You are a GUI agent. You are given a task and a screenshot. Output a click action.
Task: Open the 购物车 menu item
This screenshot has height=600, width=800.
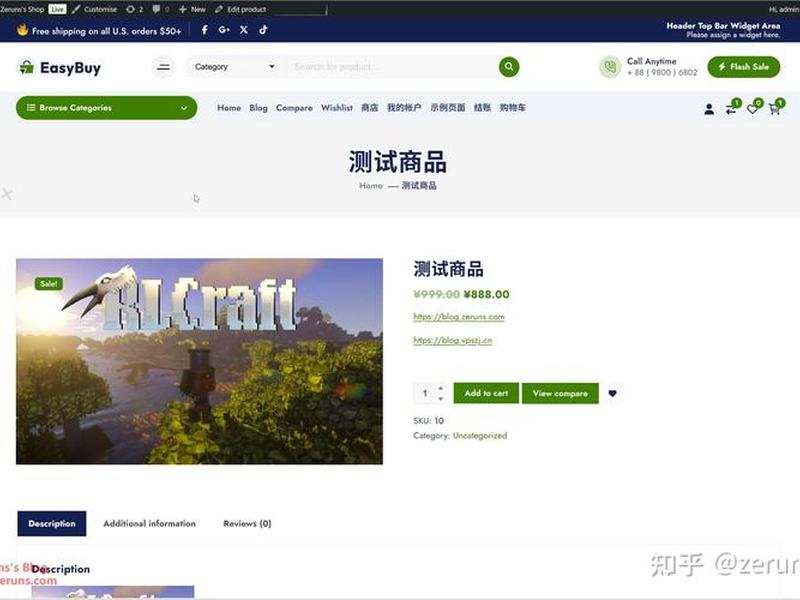click(x=512, y=108)
